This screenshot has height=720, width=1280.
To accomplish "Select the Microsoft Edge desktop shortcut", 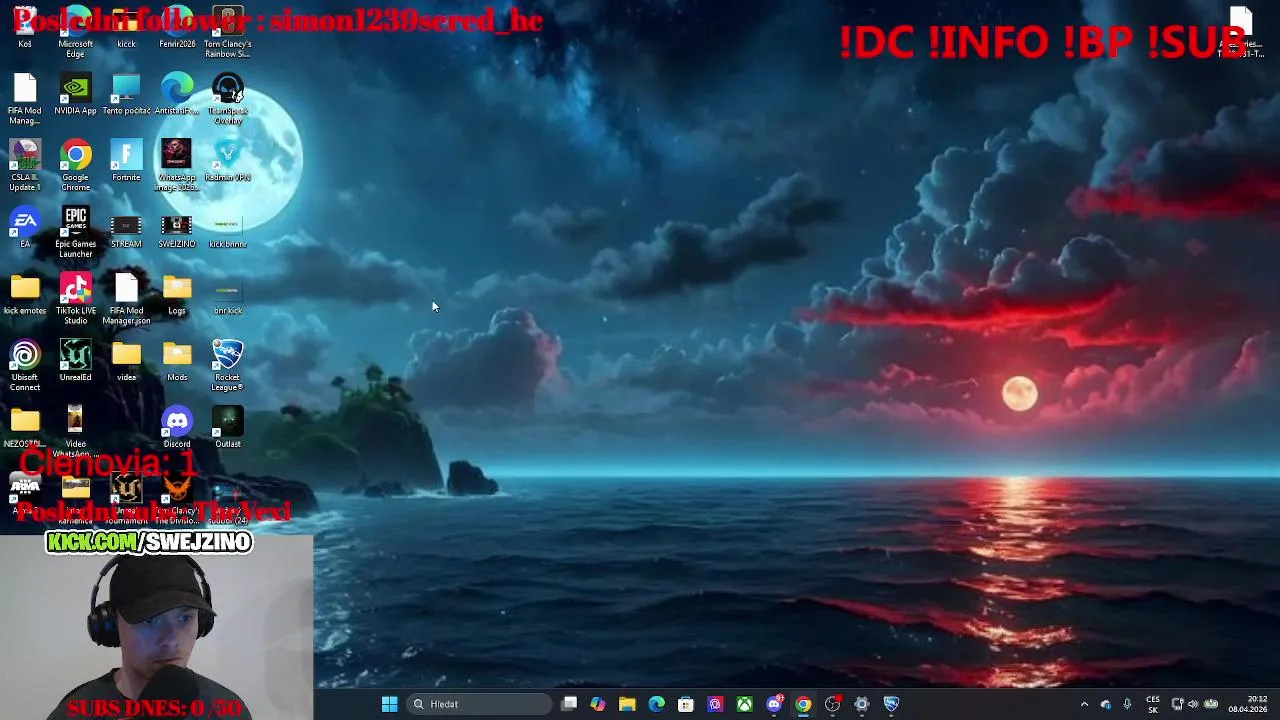I will [75, 32].
